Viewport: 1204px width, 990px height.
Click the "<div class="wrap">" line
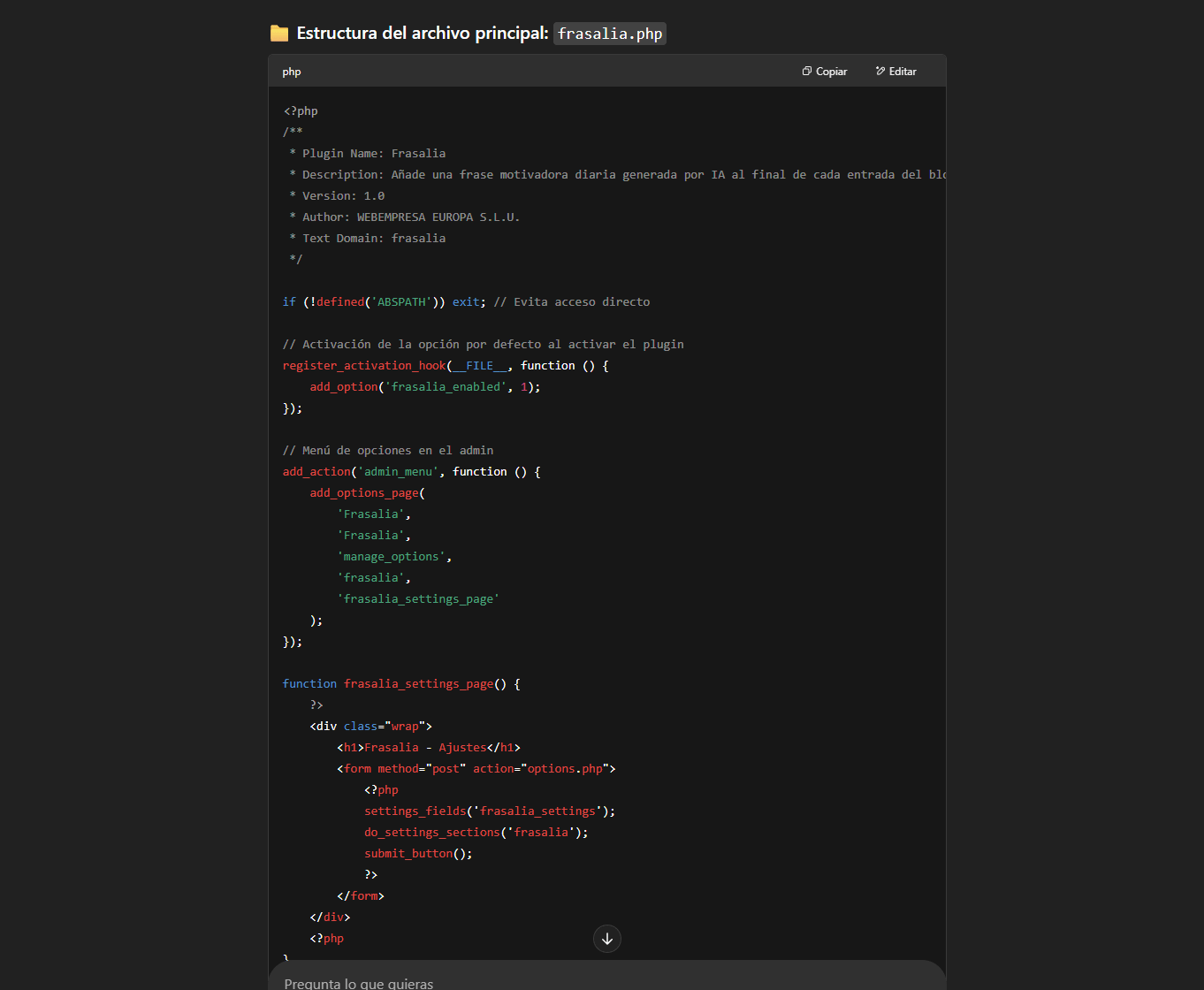[371, 727]
